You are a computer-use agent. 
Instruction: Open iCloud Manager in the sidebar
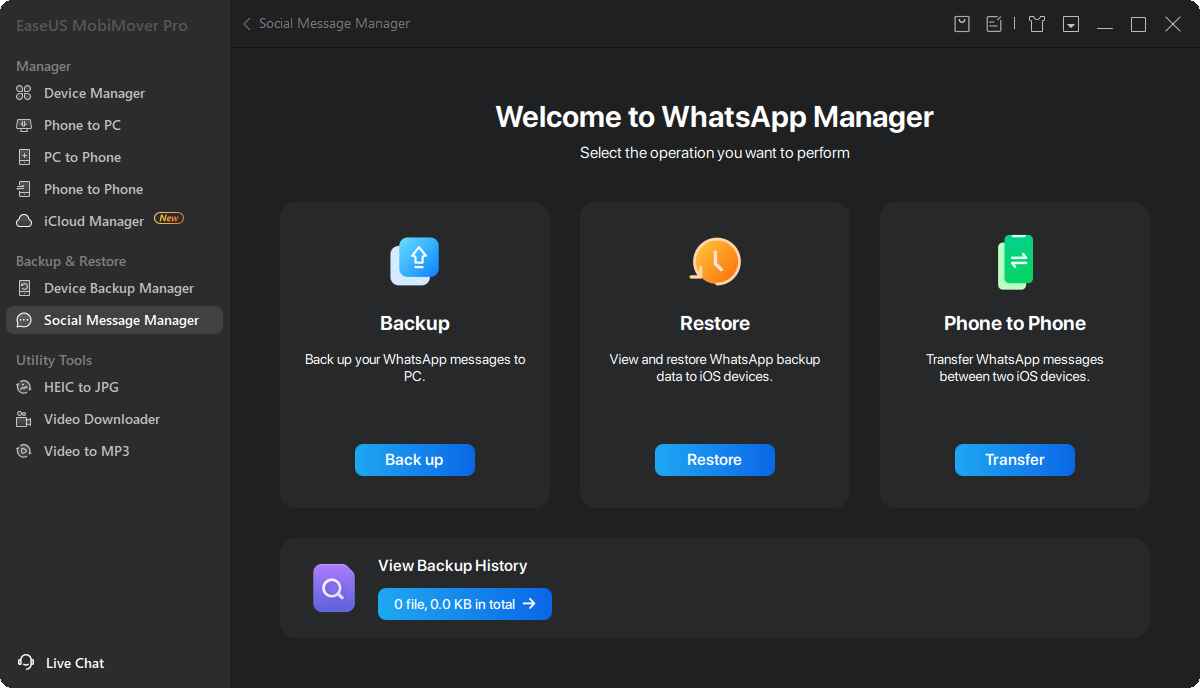[94, 221]
